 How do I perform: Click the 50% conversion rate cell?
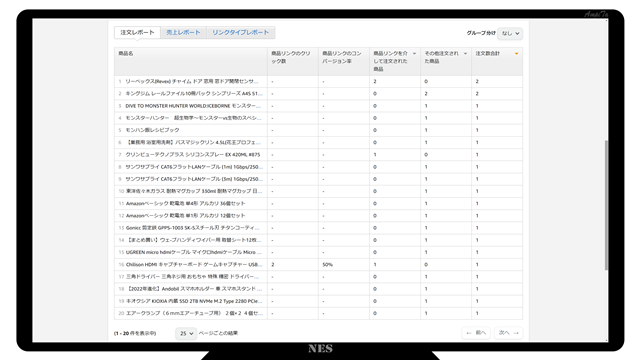(327, 264)
